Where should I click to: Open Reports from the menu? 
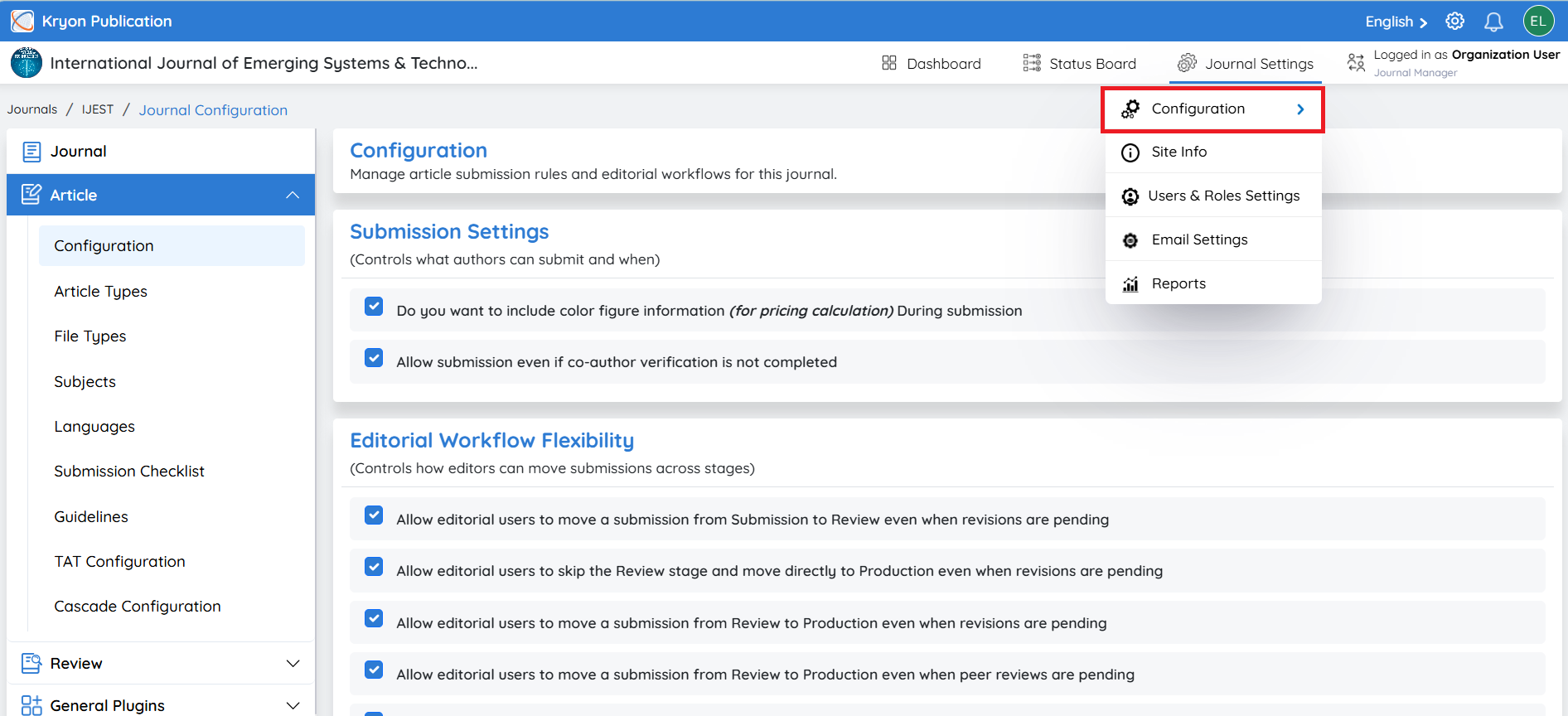point(1213,283)
